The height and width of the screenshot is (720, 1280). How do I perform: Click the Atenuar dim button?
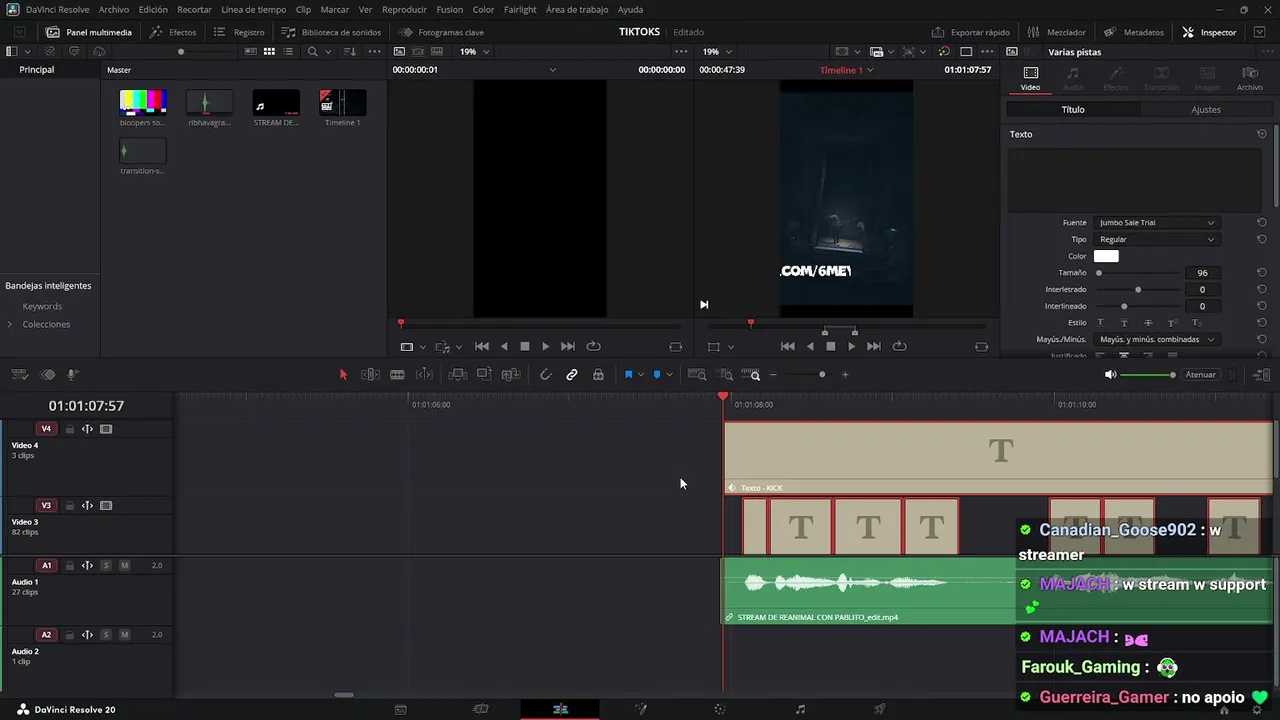1200,375
